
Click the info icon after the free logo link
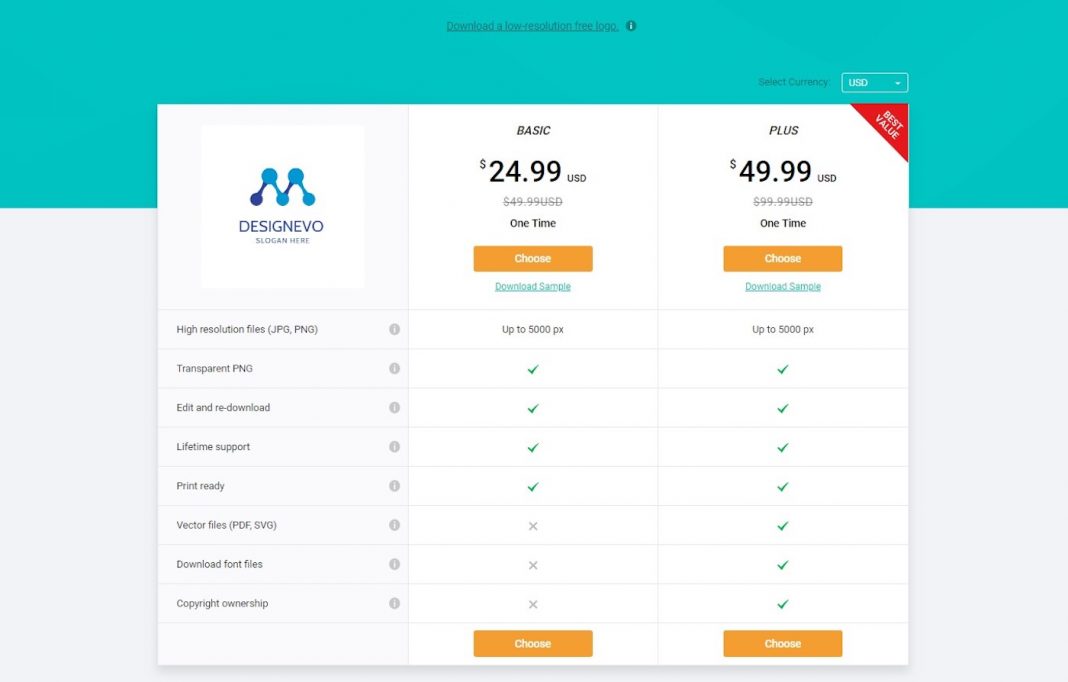coord(631,25)
